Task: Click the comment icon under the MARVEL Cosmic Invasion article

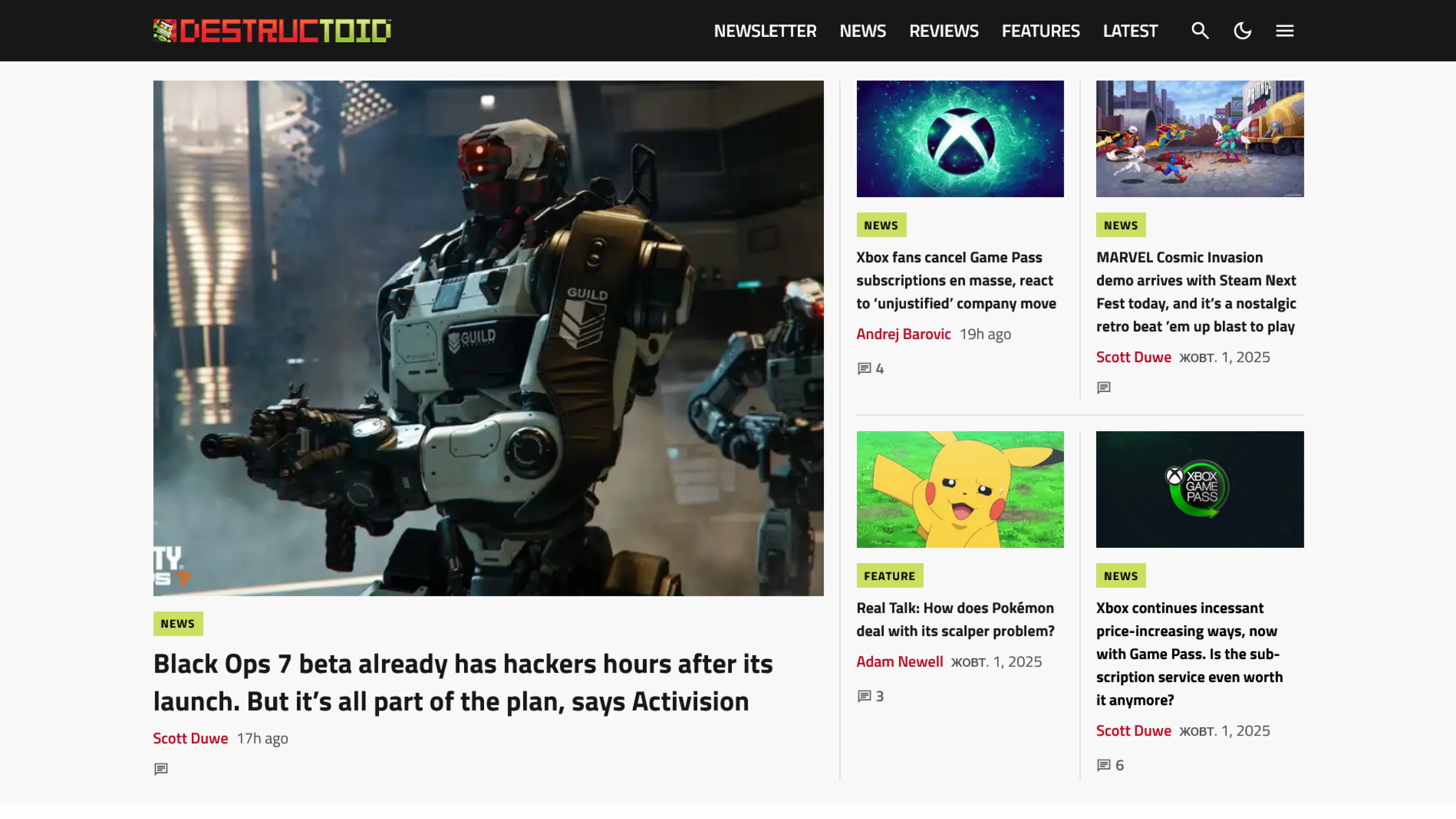Action: click(1103, 388)
